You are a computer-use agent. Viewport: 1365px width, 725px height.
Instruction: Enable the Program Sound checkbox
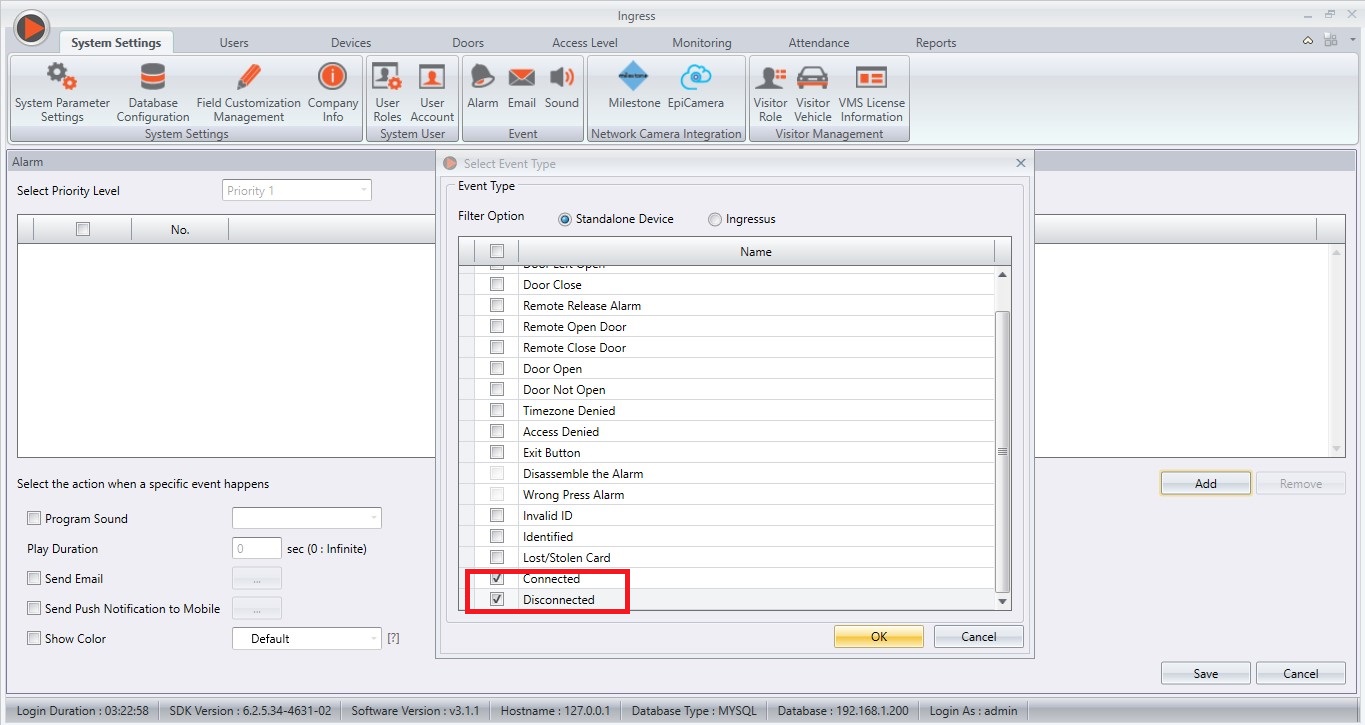click(x=34, y=519)
